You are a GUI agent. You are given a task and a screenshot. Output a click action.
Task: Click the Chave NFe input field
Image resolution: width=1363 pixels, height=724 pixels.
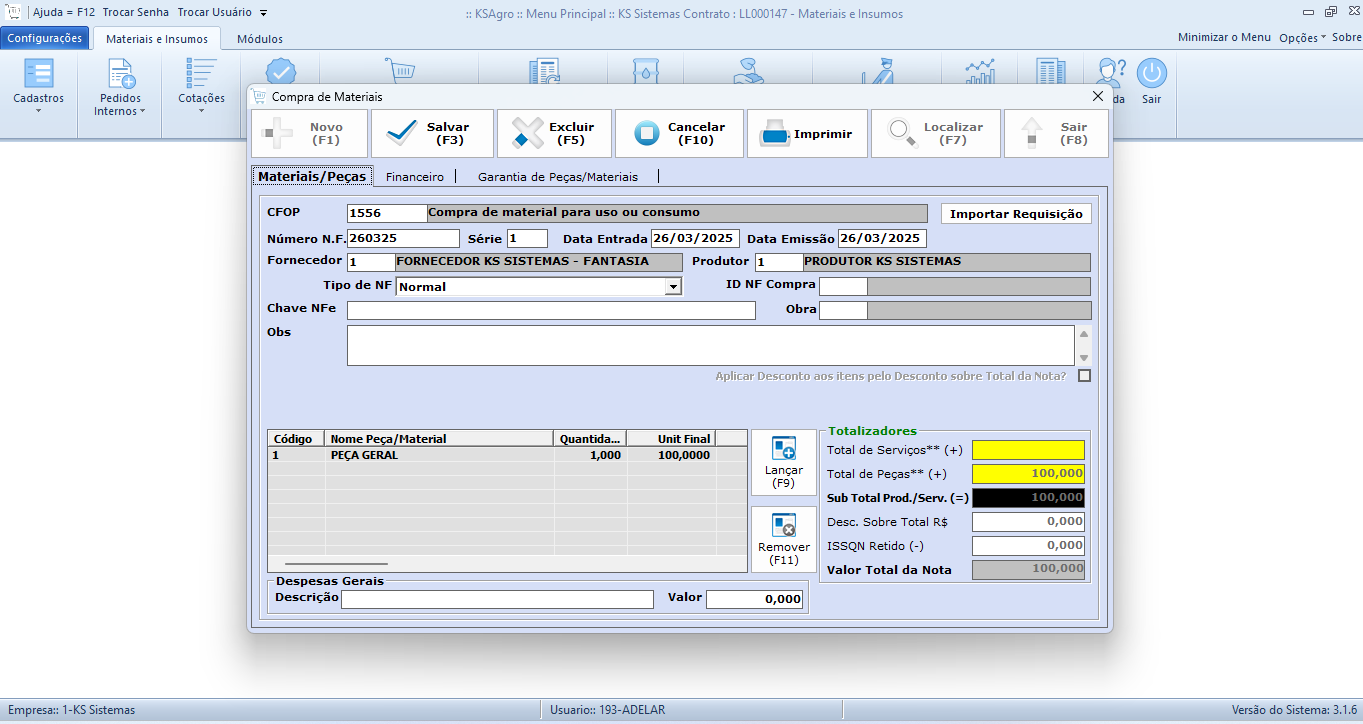(551, 310)
